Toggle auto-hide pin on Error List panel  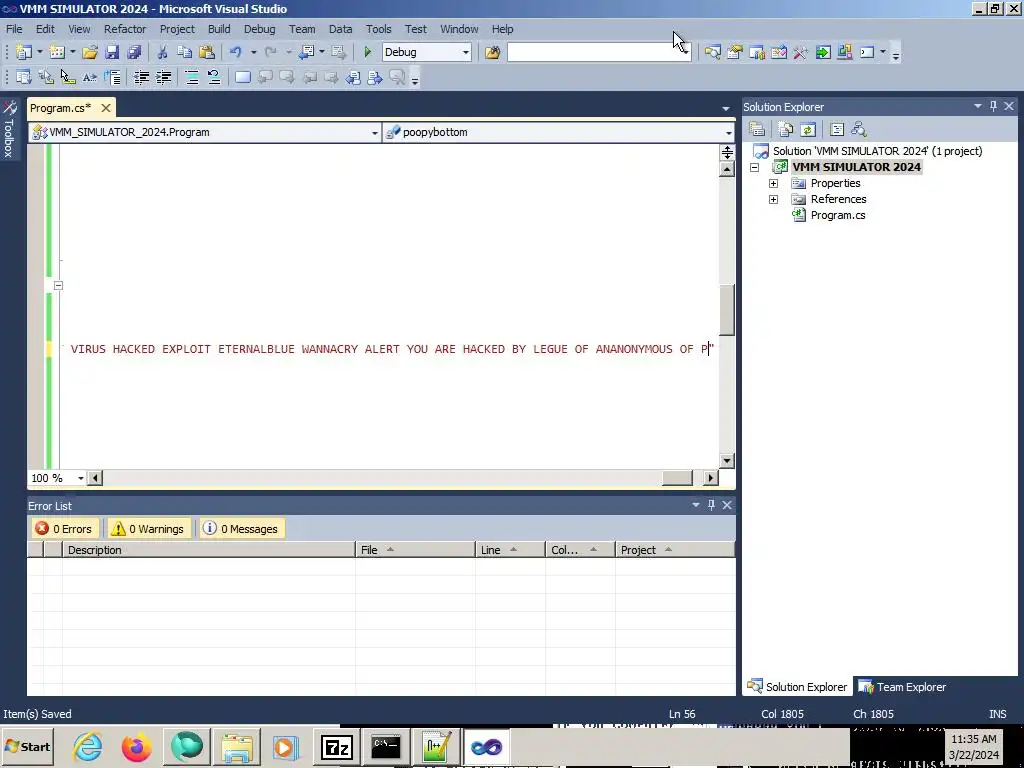[x=711, y=505]
